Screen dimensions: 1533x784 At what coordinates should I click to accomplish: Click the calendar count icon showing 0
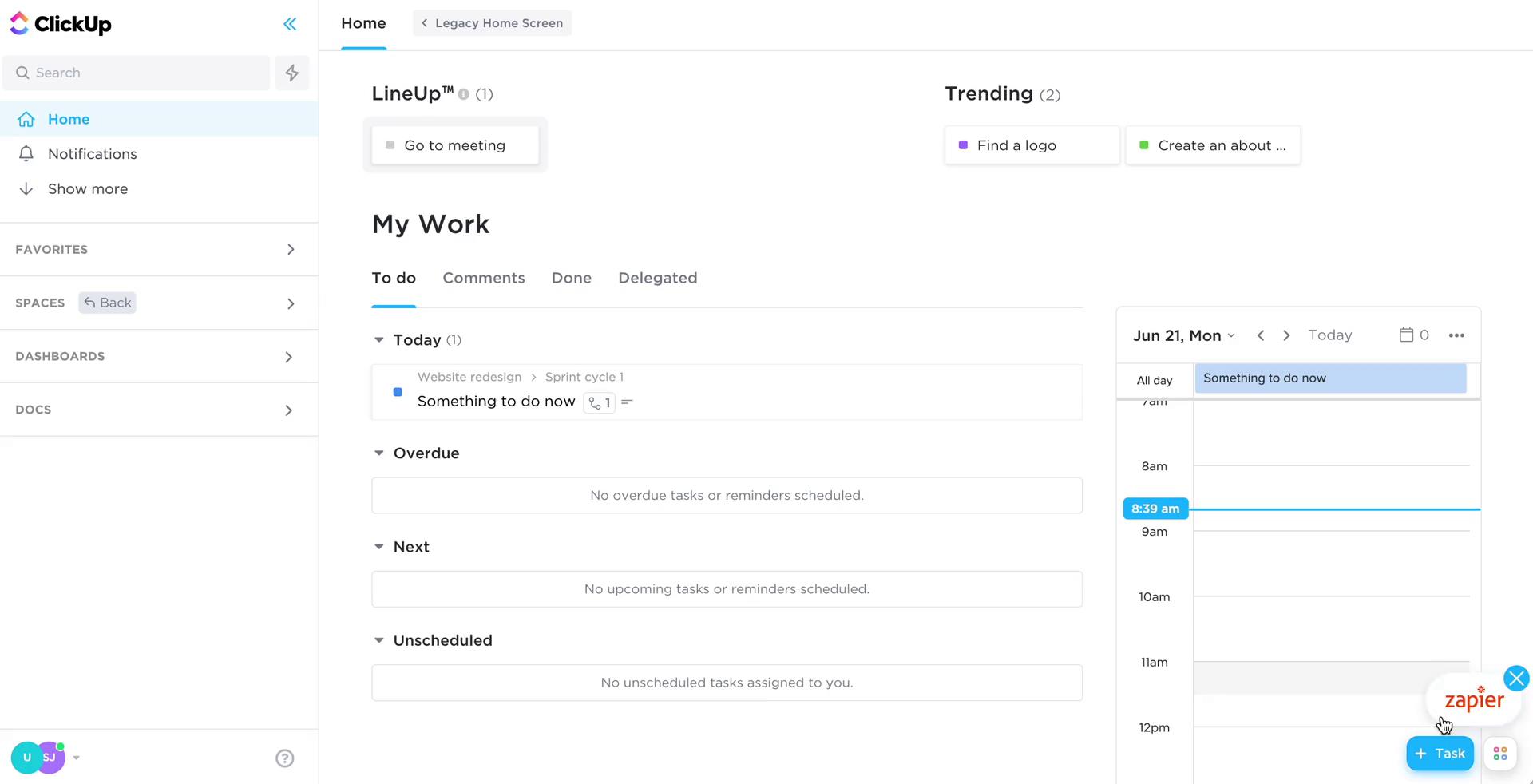1414,335
